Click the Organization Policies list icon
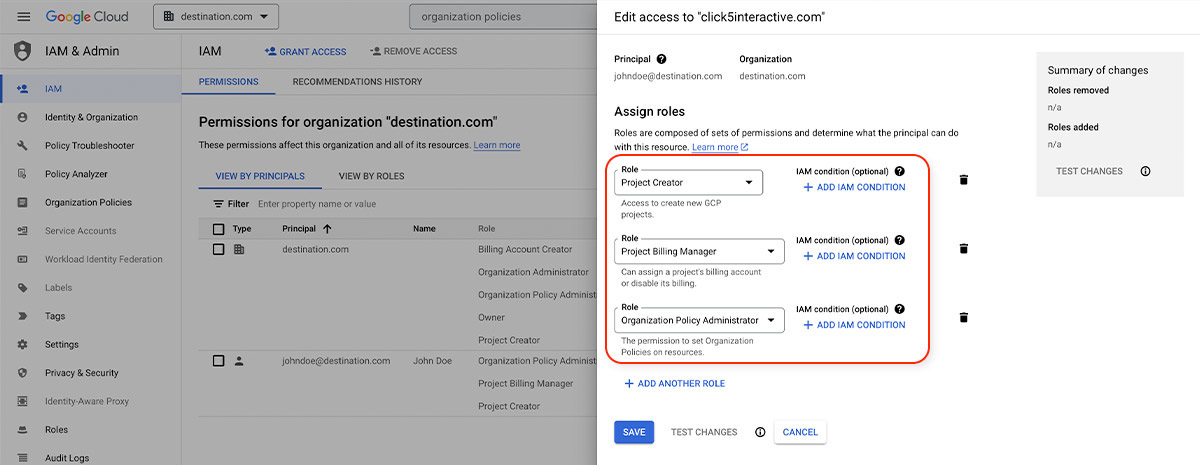 [23, 202]
